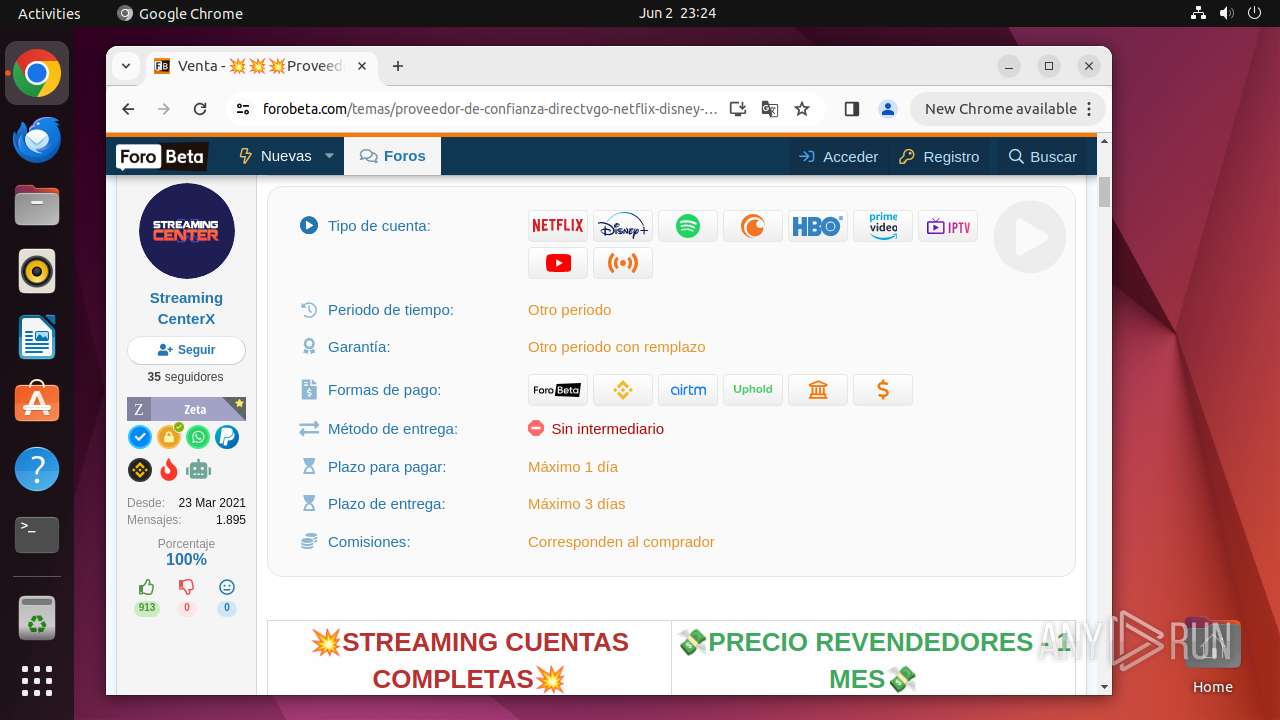The width and height of the screenshot is (1280, 720).
Task: Click the airtm payment method icon
Action: (687, 390)
